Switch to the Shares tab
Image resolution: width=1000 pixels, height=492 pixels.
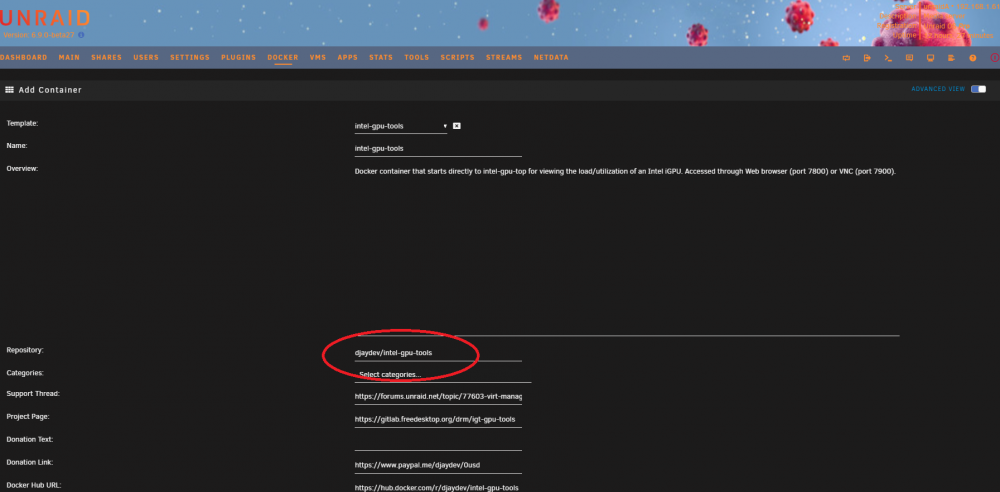click(x=107, y=57)
